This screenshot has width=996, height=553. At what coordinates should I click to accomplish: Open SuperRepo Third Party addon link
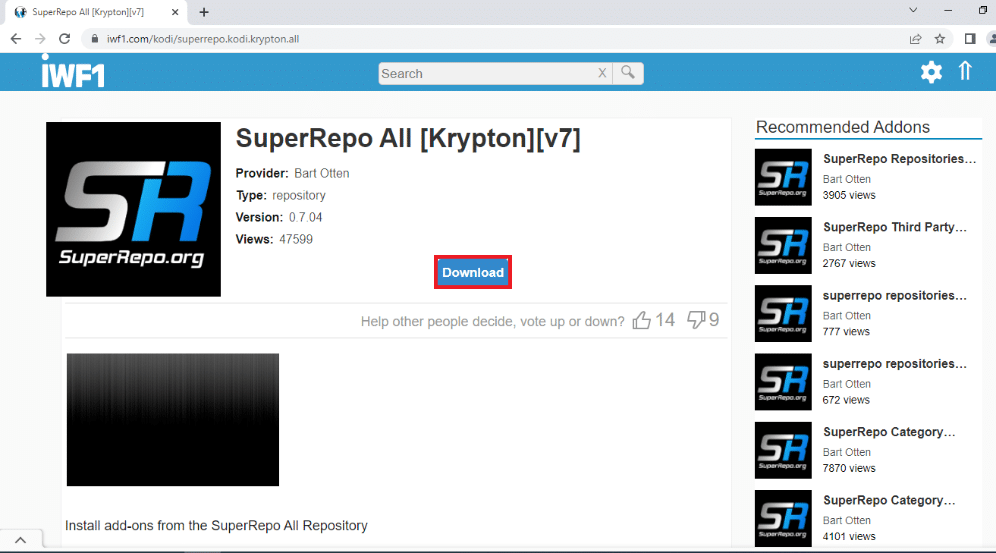coord(895,227)
